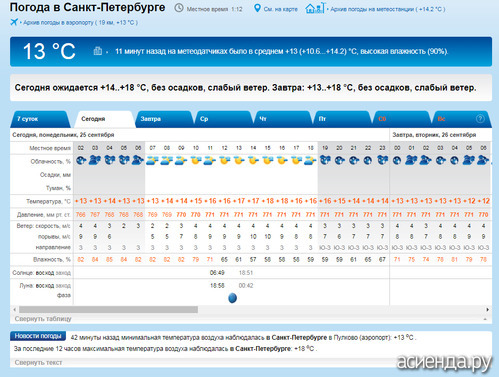The width and height of the screenshot is (499, 377).
Task: Click the Давление, мм рт. ст. row label
Action: (x=45, y=215)
